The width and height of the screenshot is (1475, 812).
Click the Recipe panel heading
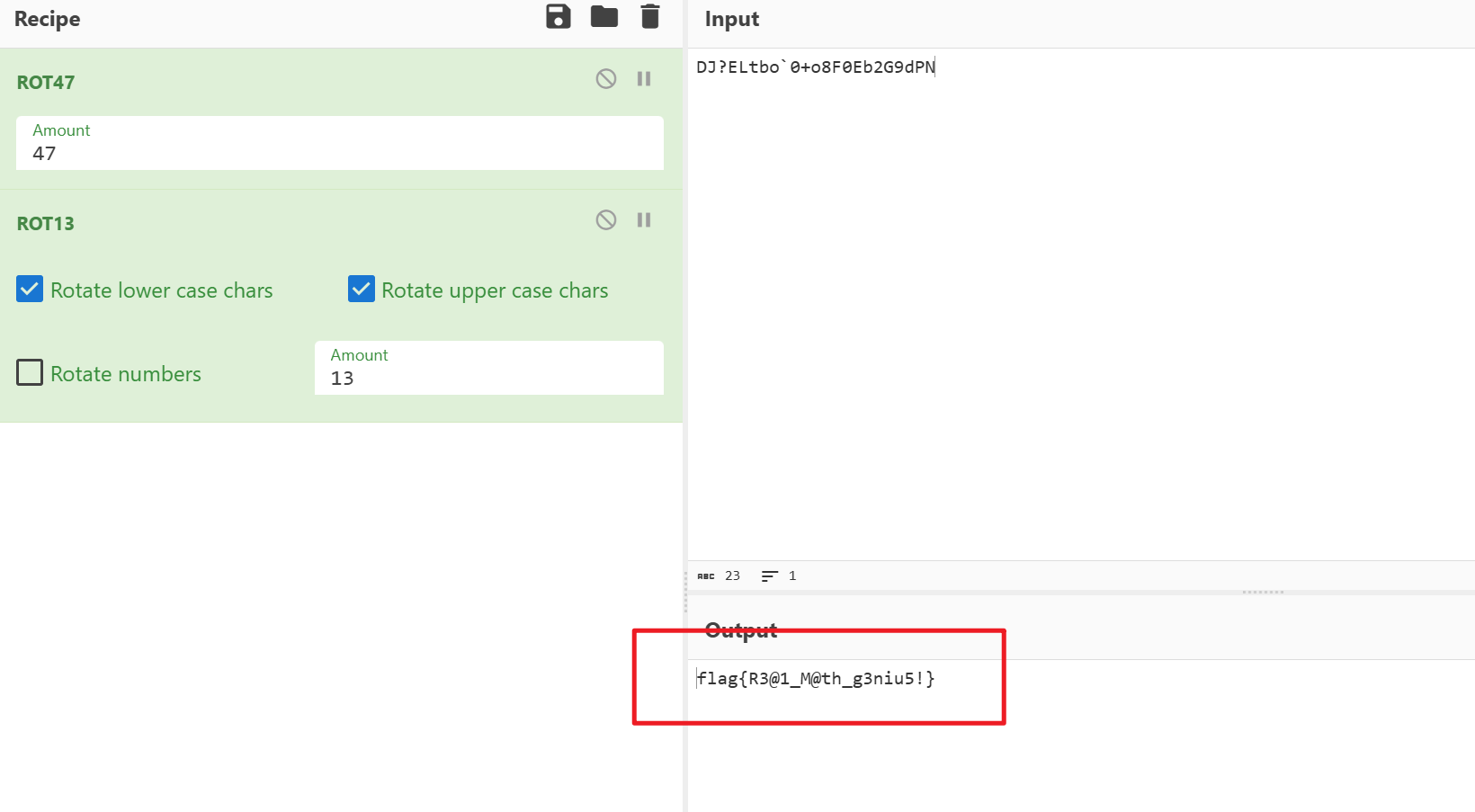pyautogui.click(x=48, y=20)
